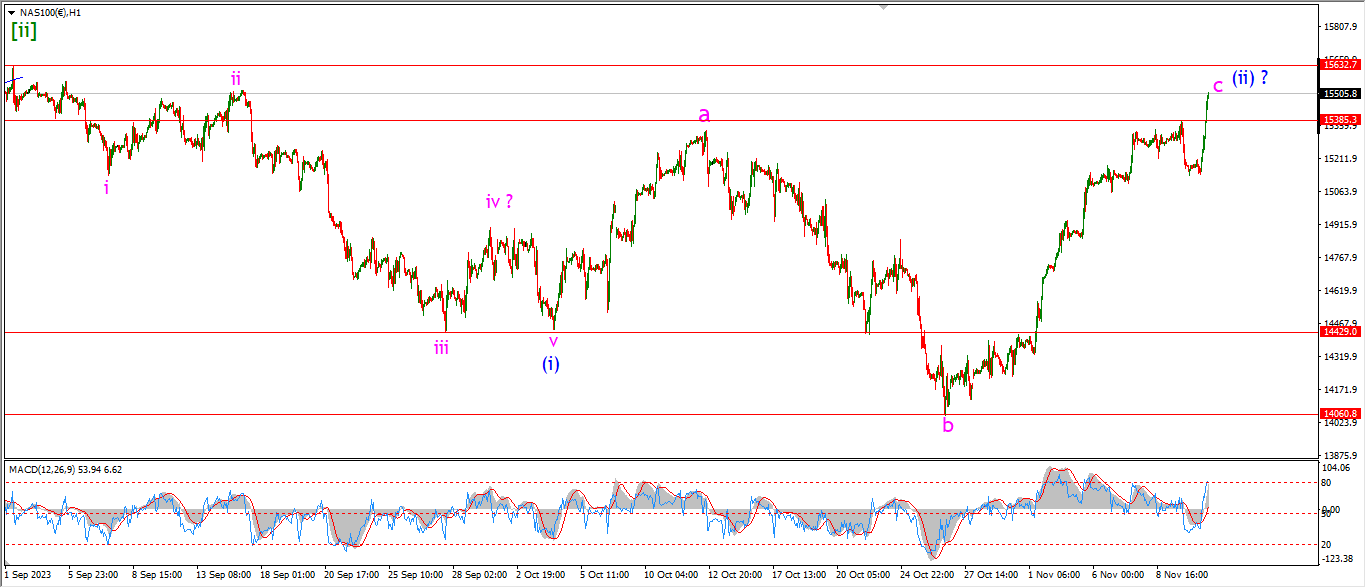The width and height of the screenshot is (1366, 588).
Task: Select the green [ii] wave label
Action: click(x=24, y=31)
